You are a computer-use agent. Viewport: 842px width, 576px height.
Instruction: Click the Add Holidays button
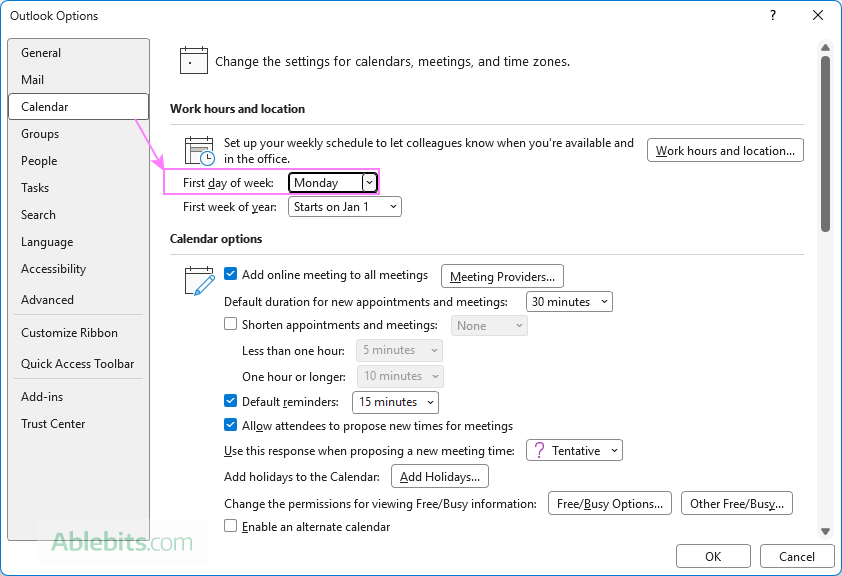[x=440, y=476]
